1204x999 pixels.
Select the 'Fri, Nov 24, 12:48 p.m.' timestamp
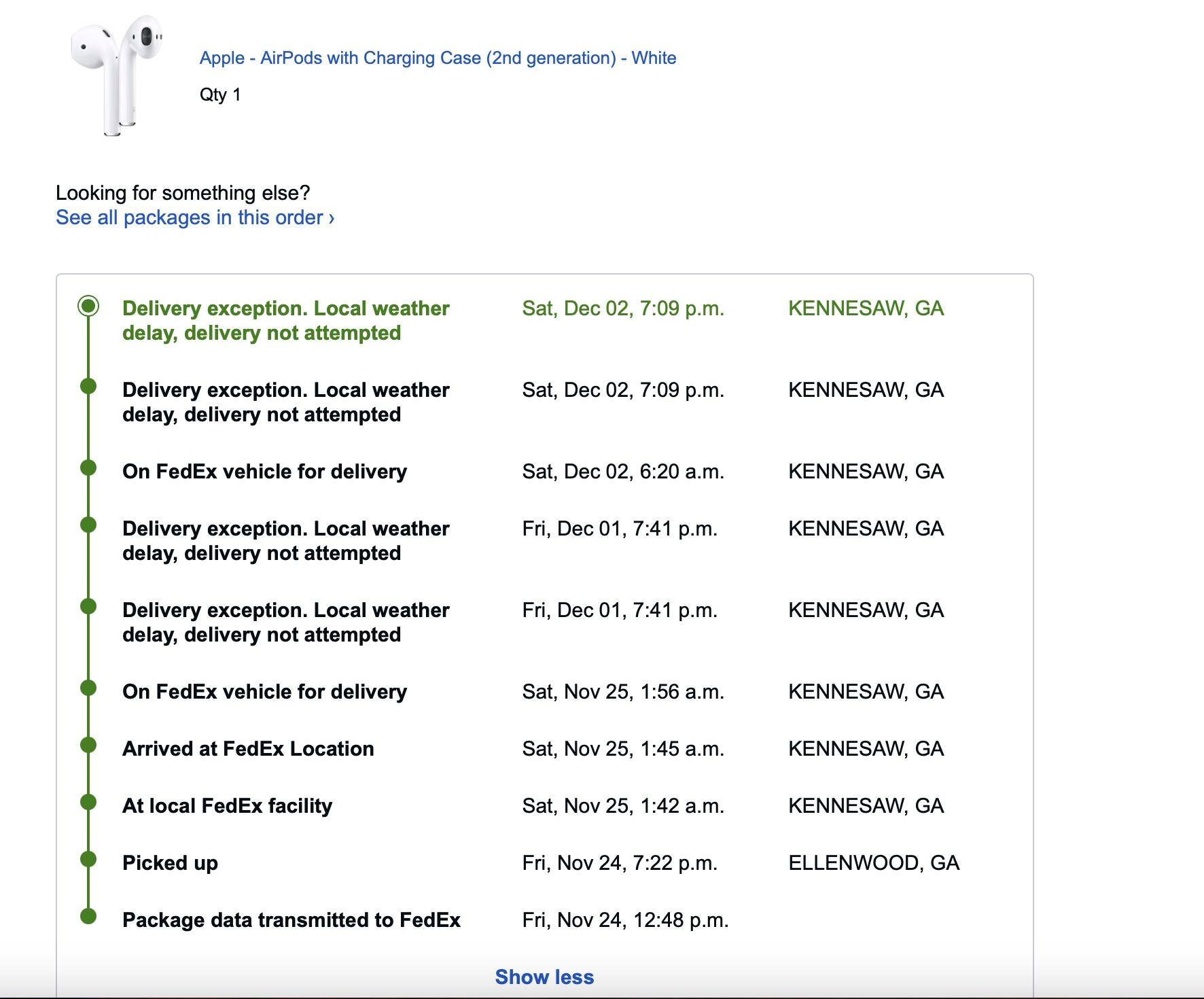click(x=625, y=920)
